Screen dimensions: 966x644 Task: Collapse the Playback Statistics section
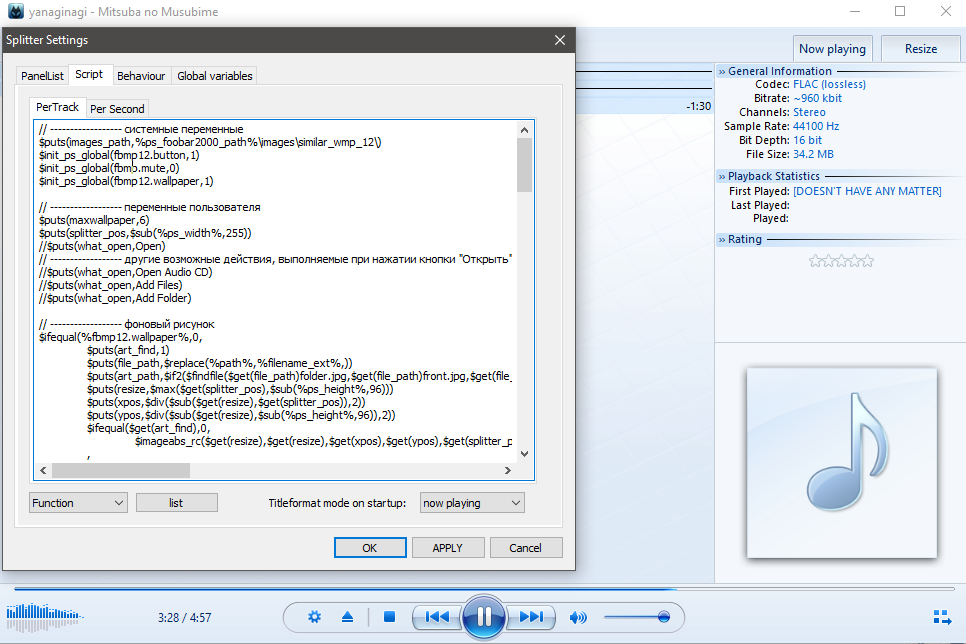(x=722, y=177)
